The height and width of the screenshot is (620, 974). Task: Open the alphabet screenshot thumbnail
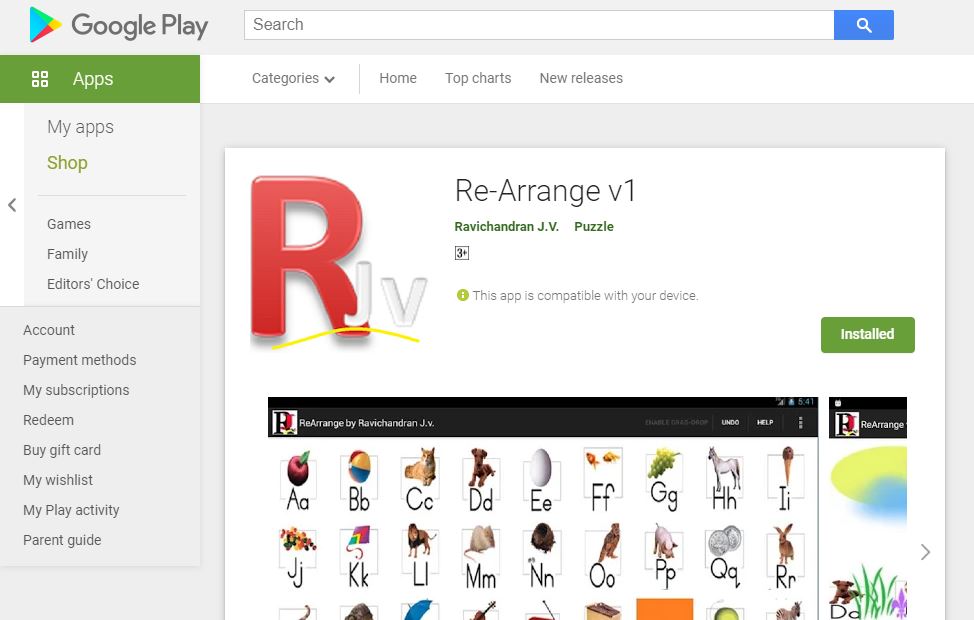543,508
